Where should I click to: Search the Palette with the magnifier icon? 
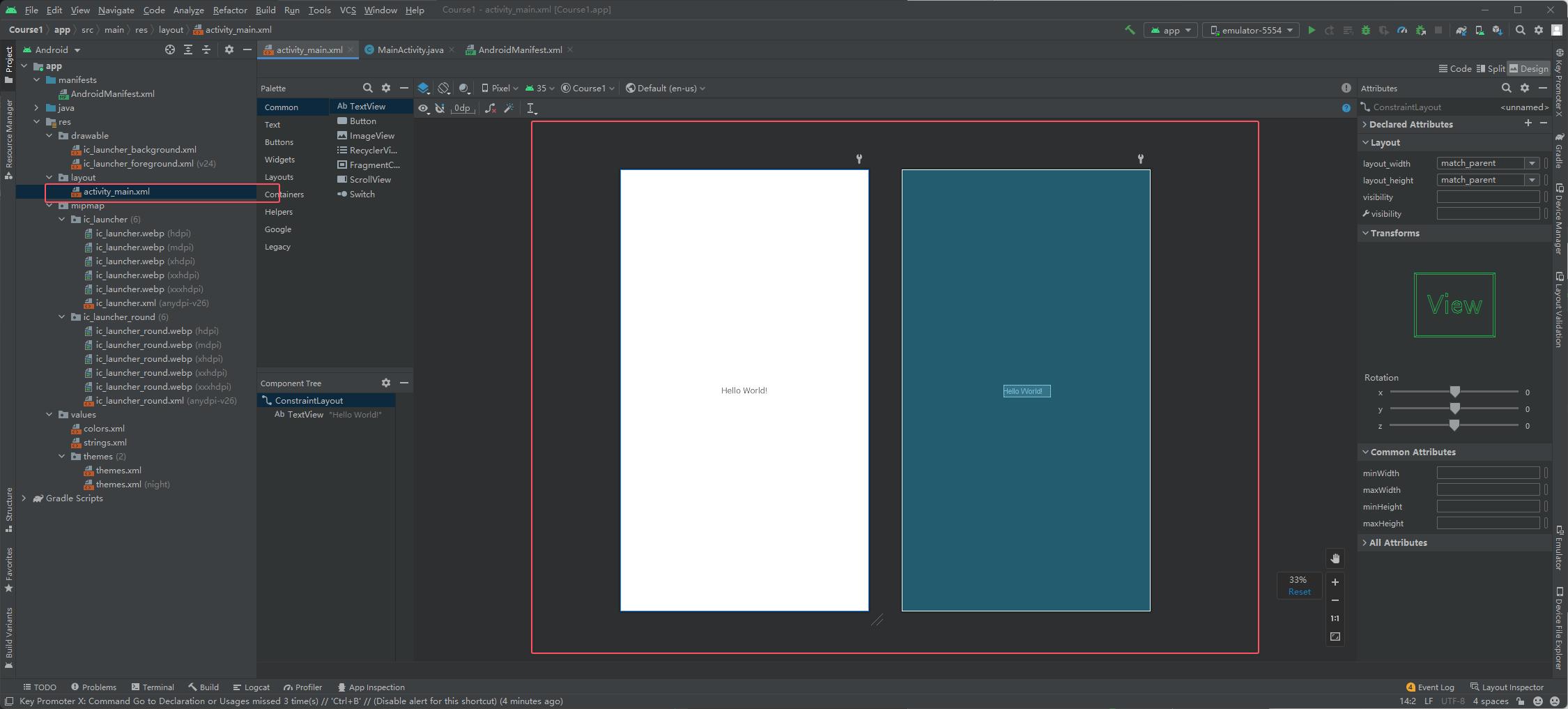point(367,88)
